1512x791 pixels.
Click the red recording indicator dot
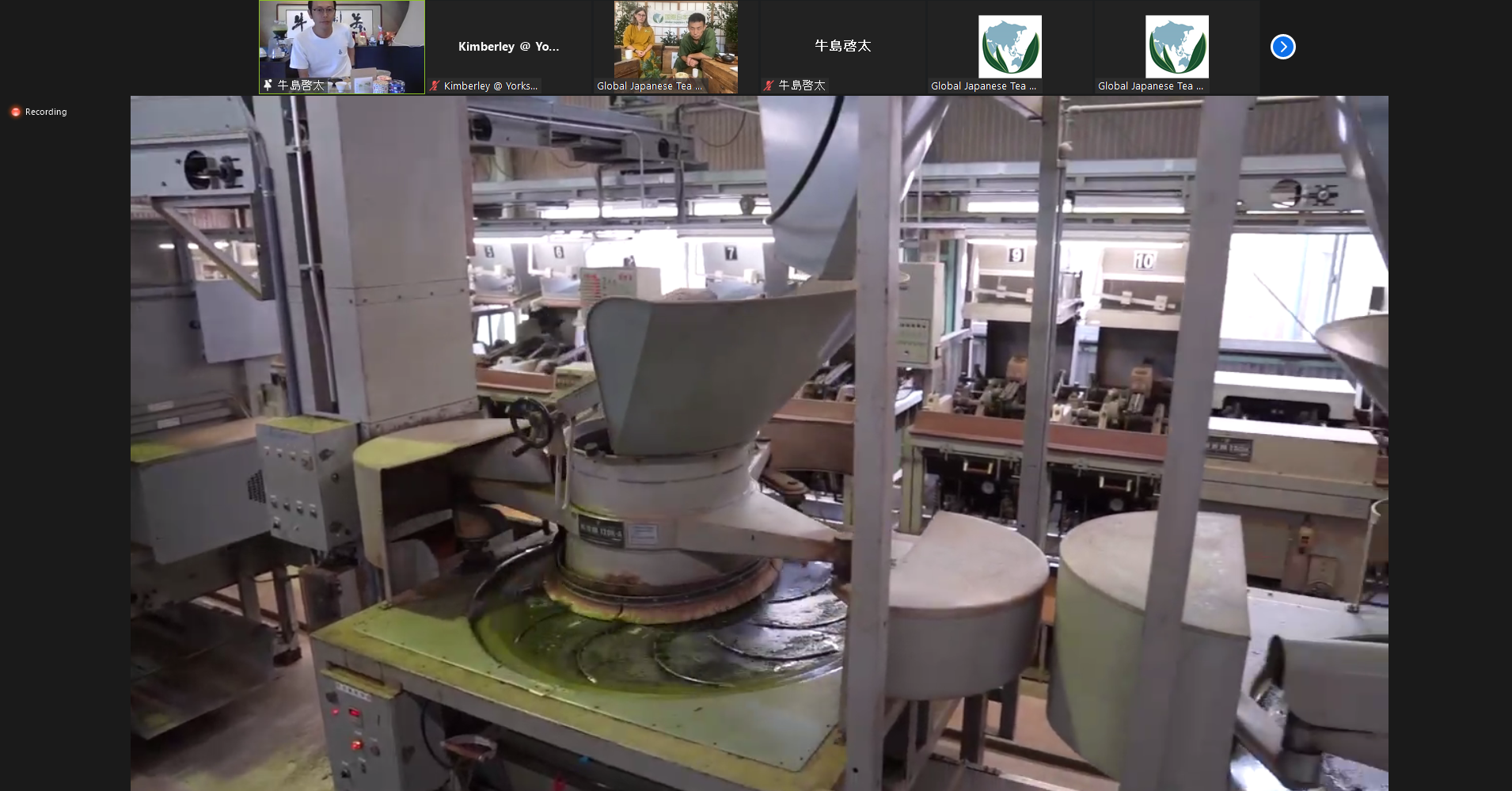(15, 112)
